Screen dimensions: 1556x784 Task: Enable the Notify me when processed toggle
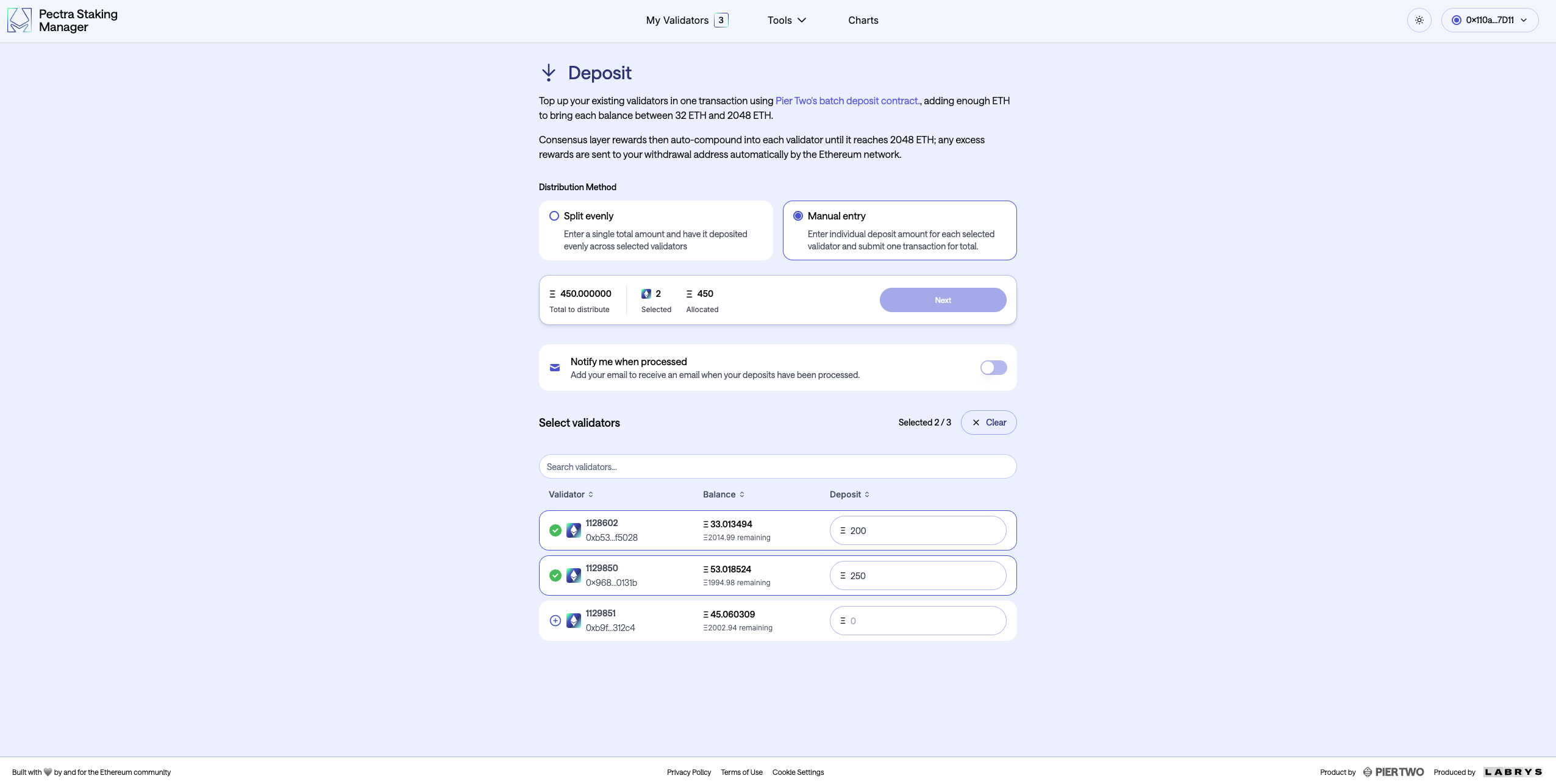coord(993,367)
